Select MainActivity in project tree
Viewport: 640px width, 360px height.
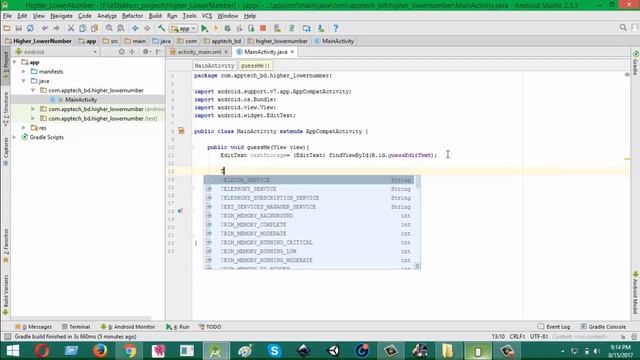(81, 100)
